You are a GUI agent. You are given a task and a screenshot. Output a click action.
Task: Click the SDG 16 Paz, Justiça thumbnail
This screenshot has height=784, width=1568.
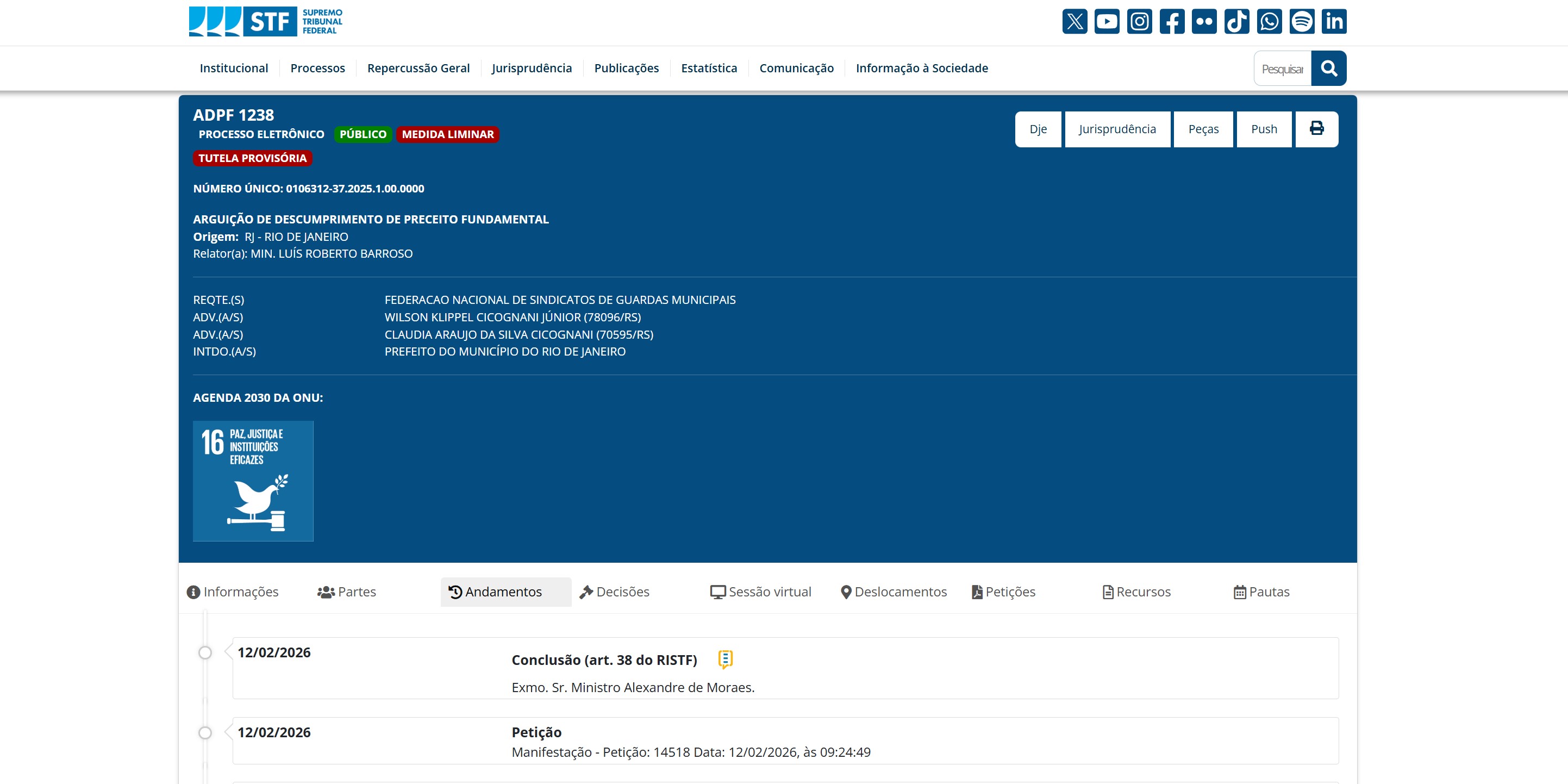point(253,481)
